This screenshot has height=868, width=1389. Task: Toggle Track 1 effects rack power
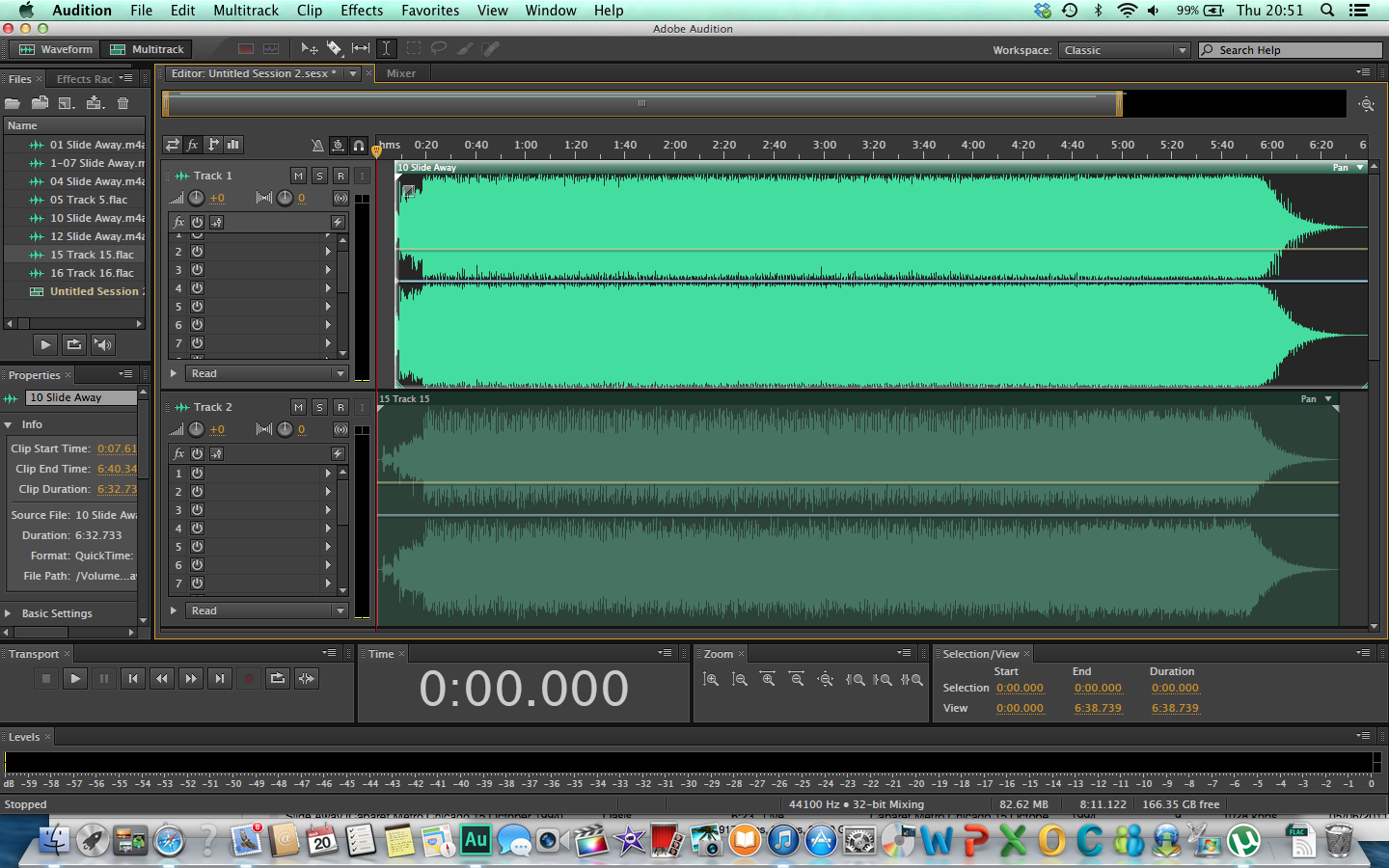[x=198, y=222]
